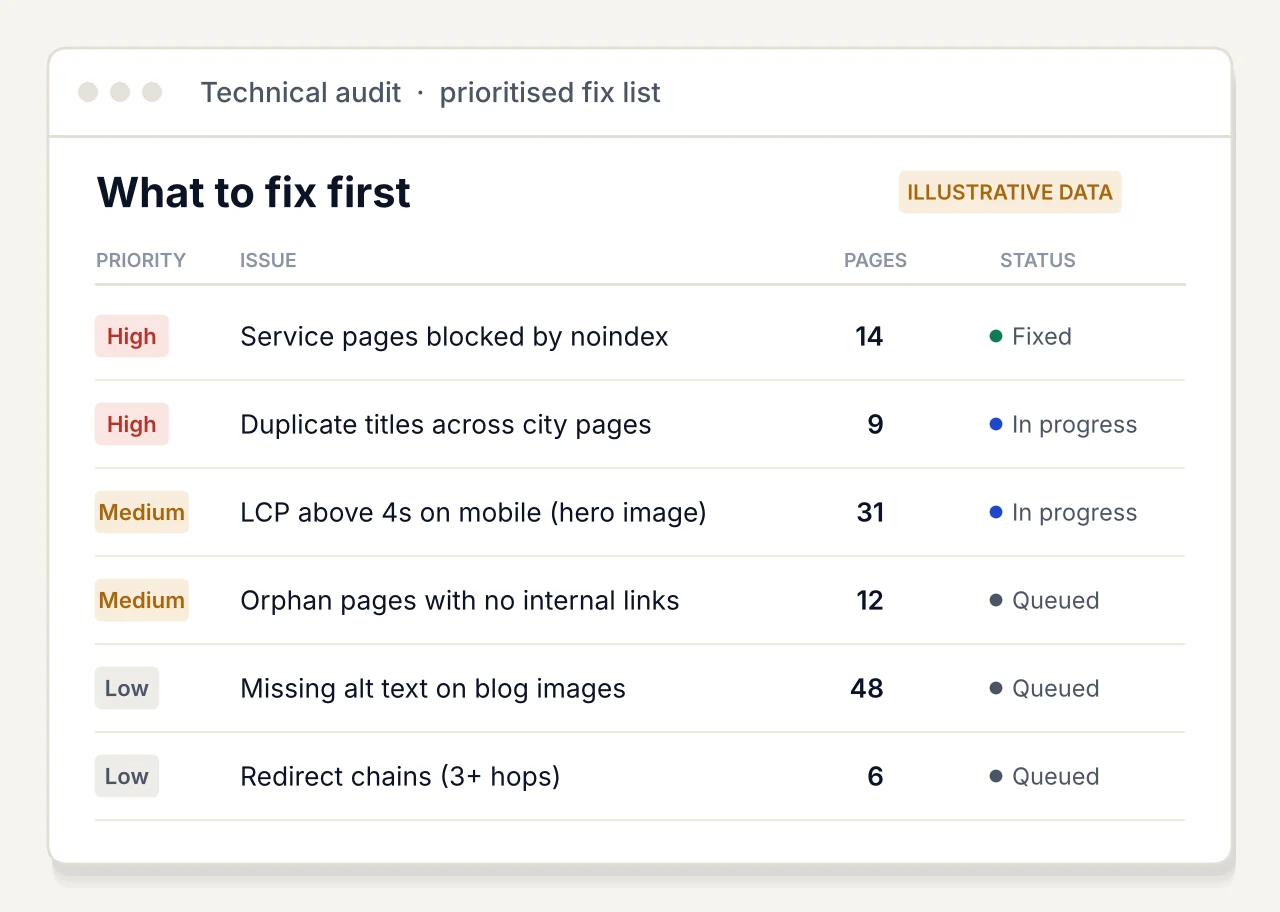This screenshot has height=912, width=1280.
Task: Click 'Duplicate titles across city pages'
Action: click(x=446, y=424)
